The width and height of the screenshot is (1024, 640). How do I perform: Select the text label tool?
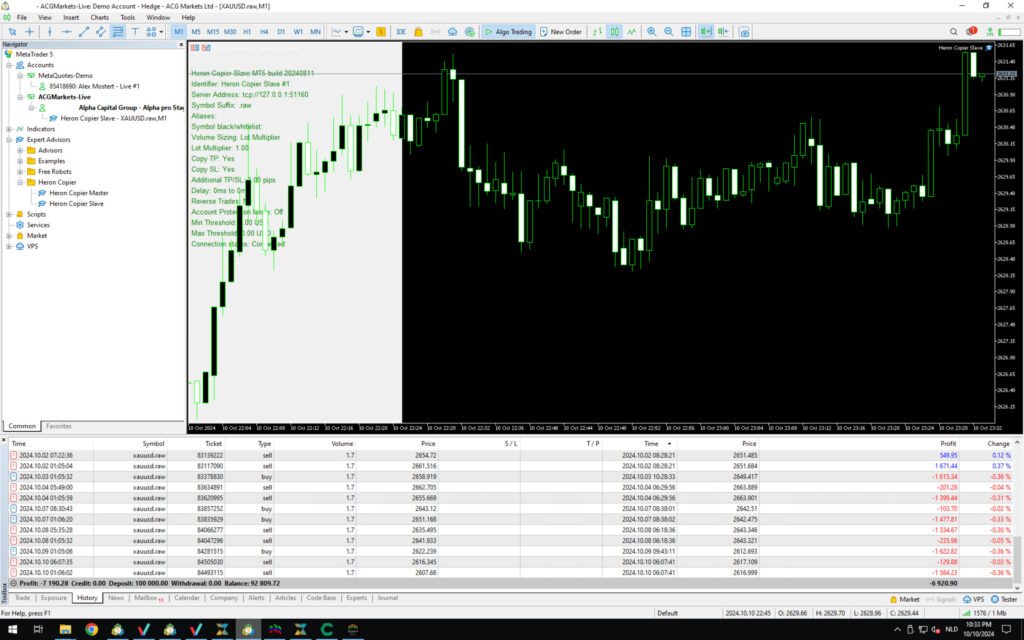pos(135,31)
